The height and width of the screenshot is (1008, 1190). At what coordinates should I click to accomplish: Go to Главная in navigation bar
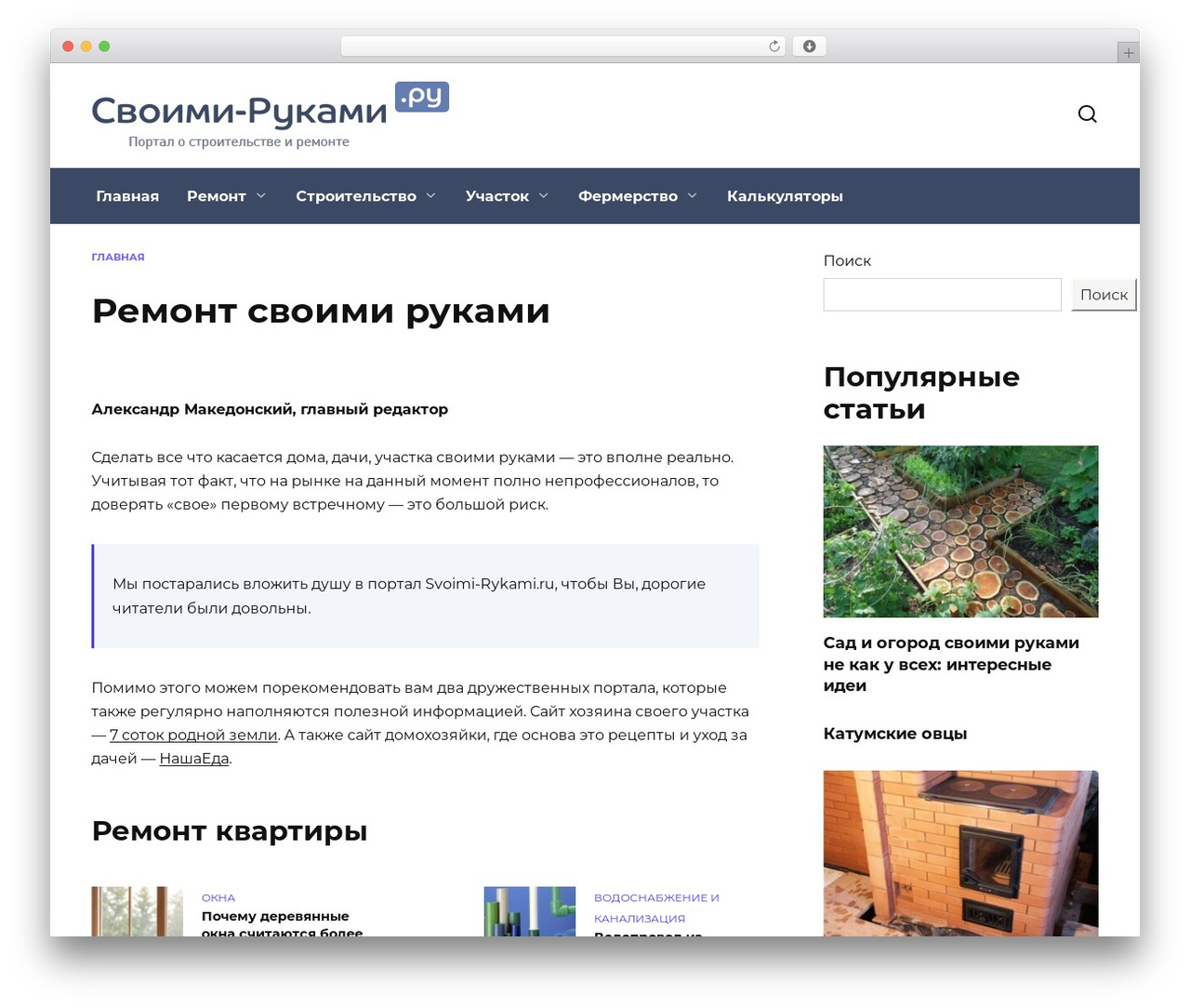coord(127,196)
